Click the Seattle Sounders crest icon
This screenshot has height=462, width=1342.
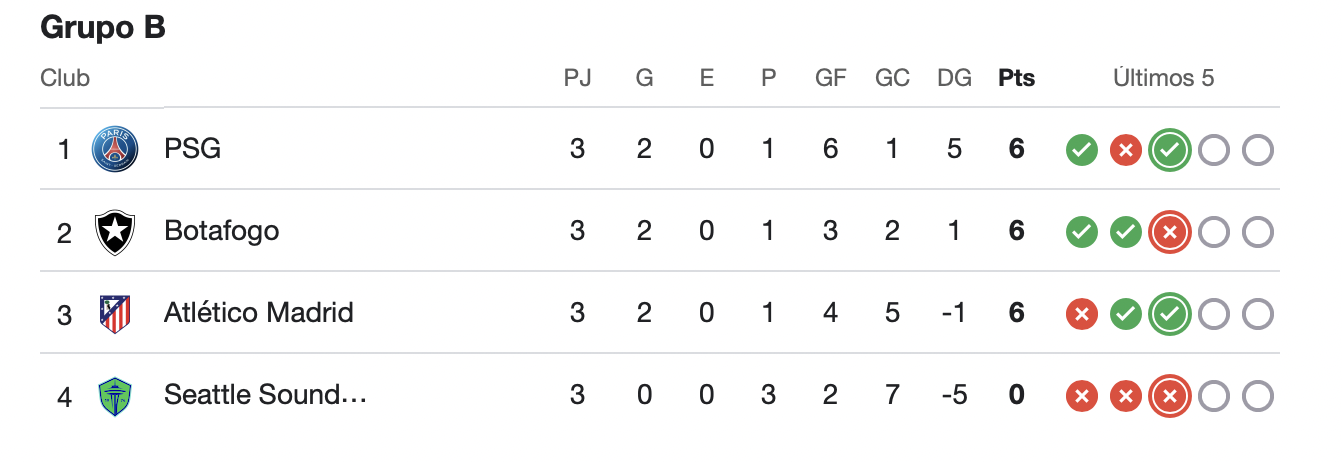coord(115,396)
